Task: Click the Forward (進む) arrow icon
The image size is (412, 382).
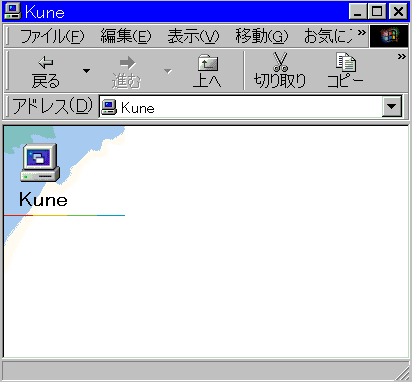Action: (x=127, y=62)
